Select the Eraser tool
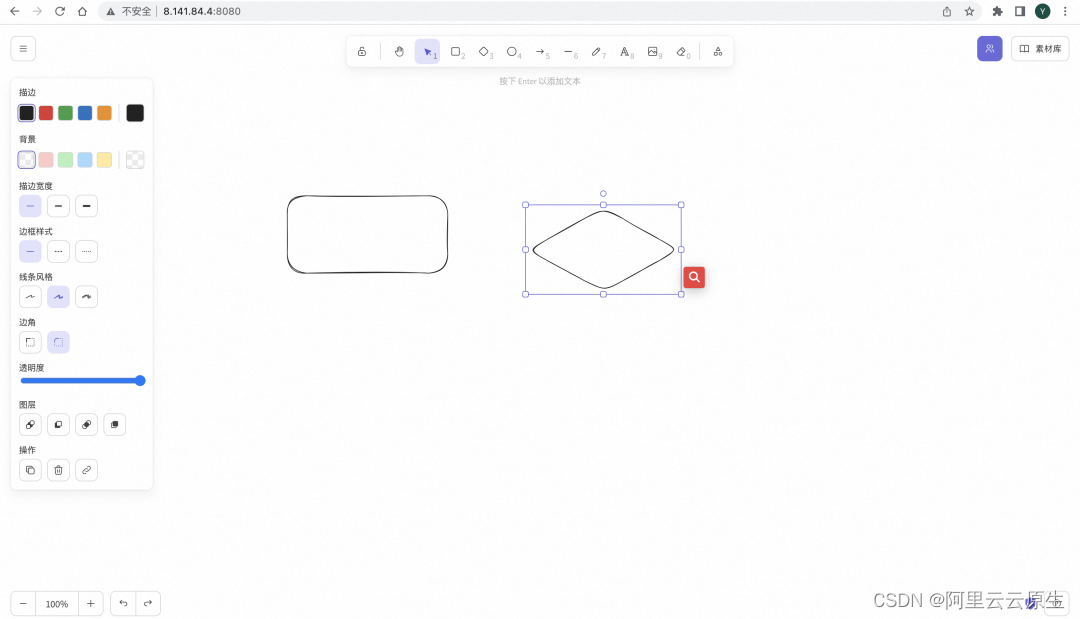1080x619 pixels. (x=681, y=51)
